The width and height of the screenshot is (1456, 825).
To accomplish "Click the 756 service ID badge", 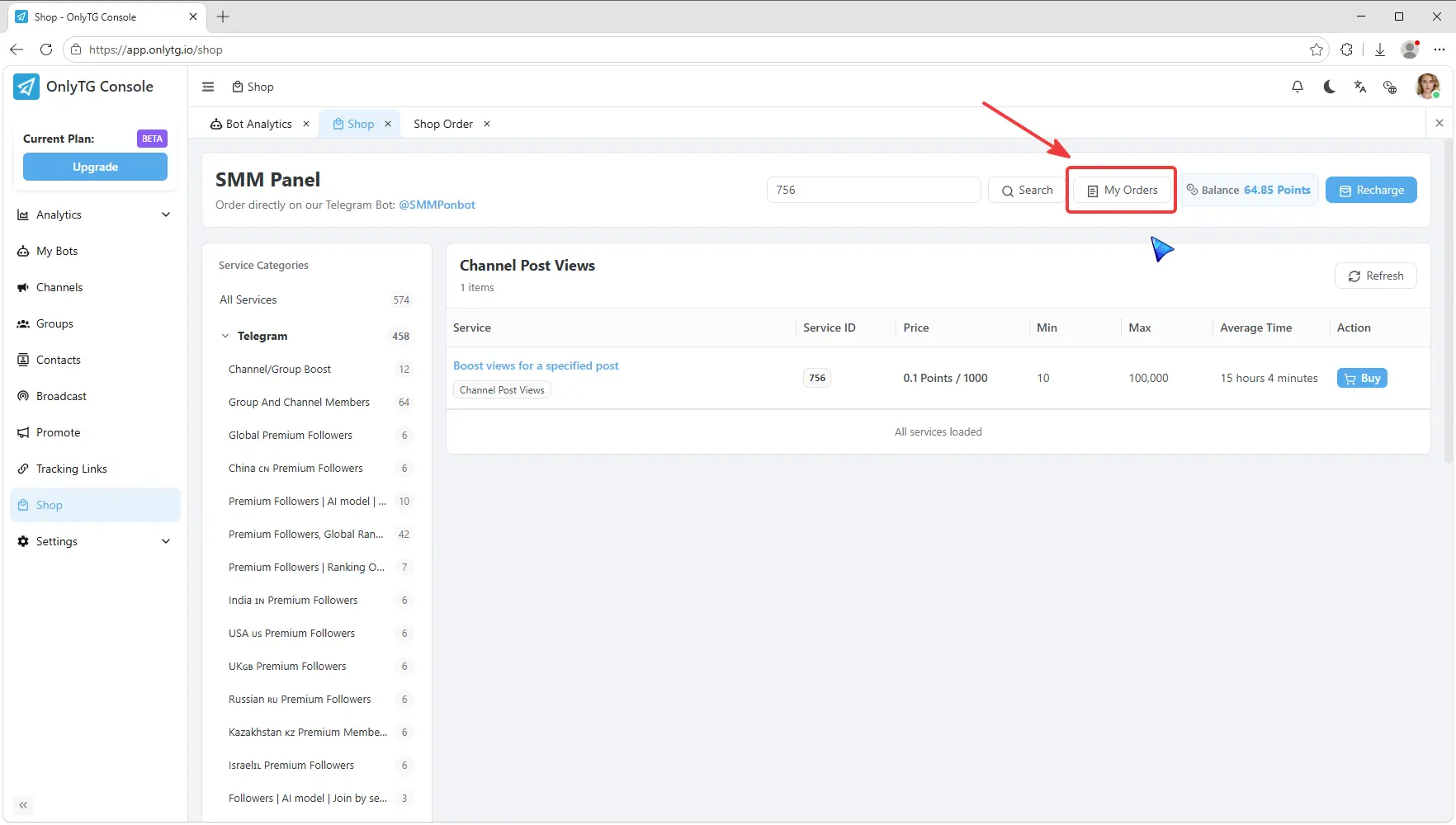I will click(x=817, y=378).
